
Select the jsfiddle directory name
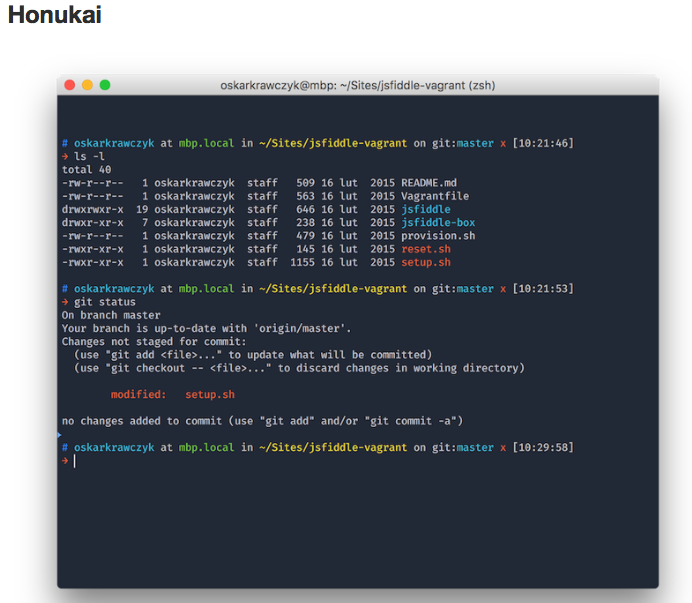(x=425, y=210)
